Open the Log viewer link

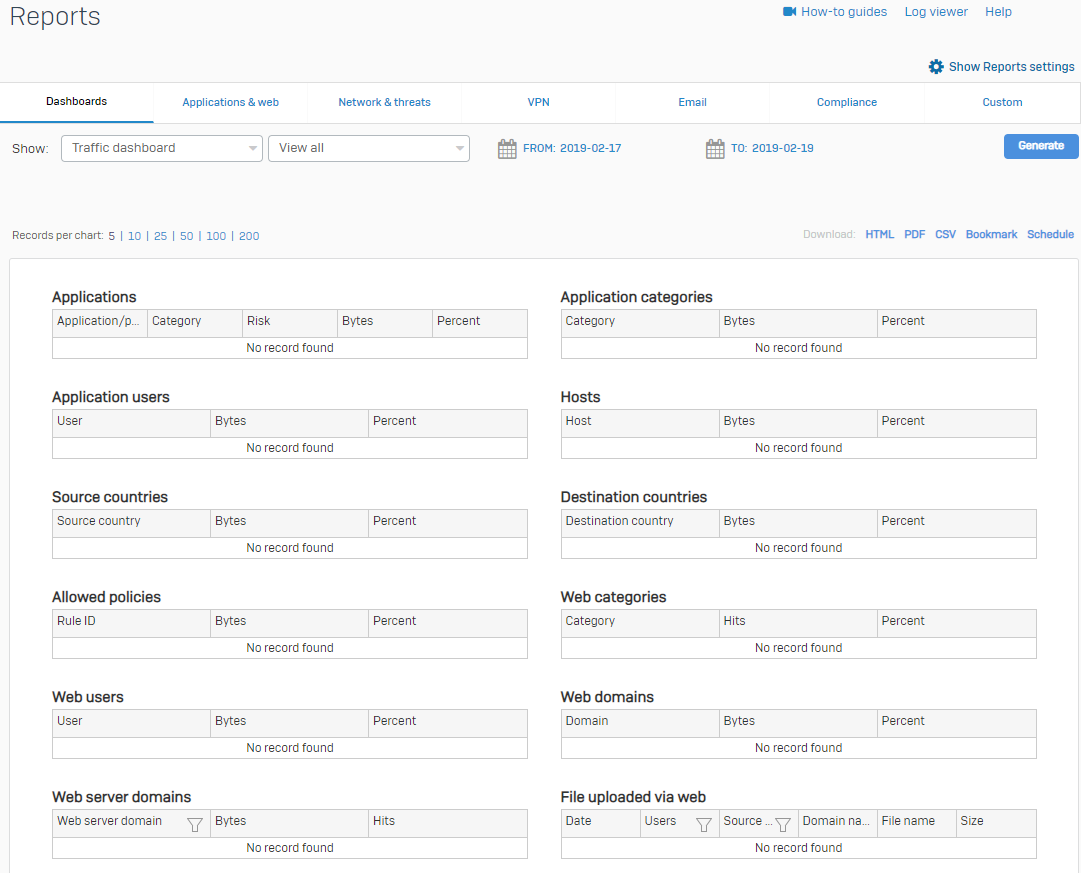pyautogui.click(x=935, y=12)
